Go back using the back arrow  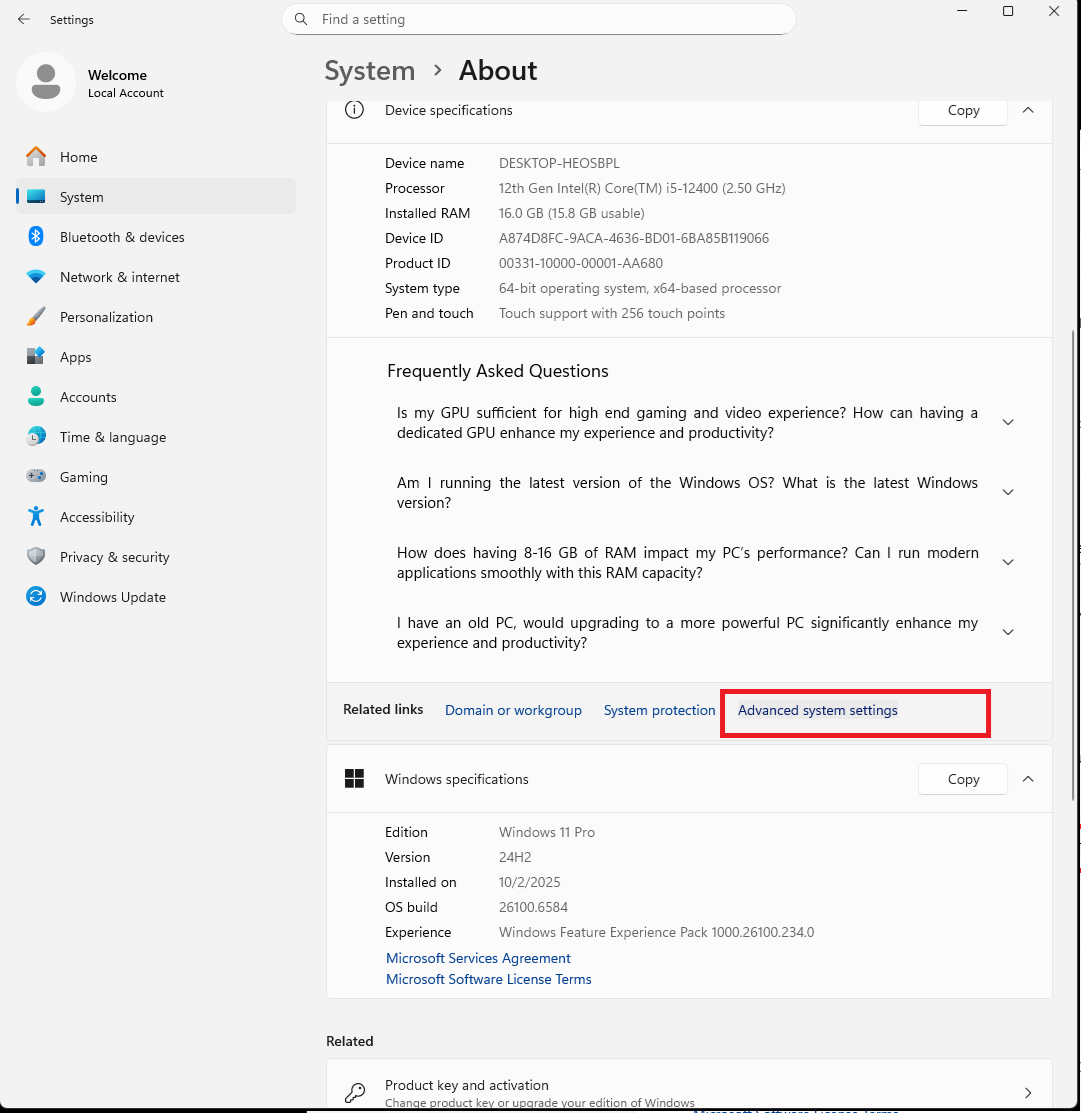pos(24,19)
